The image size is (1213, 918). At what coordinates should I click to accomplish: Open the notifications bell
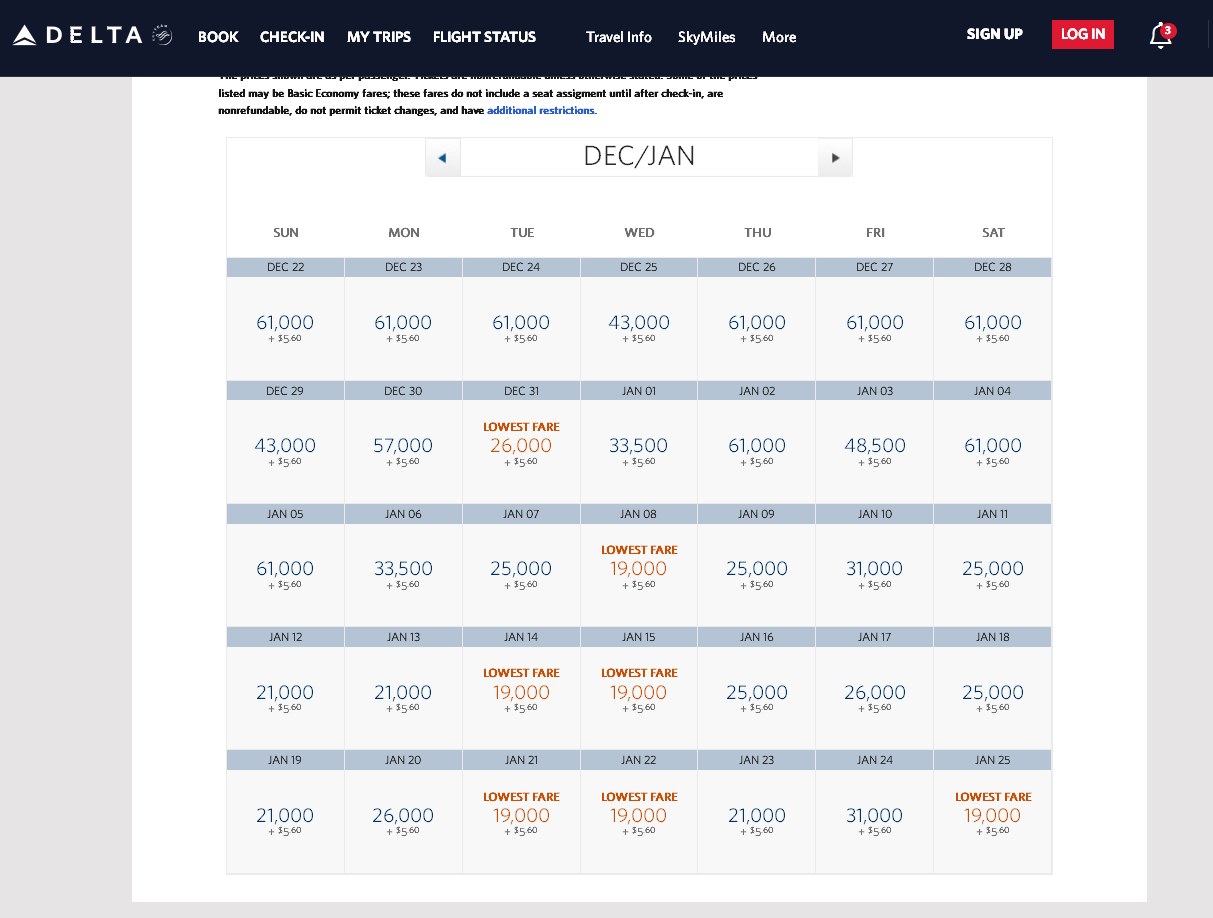[1160, 35]
